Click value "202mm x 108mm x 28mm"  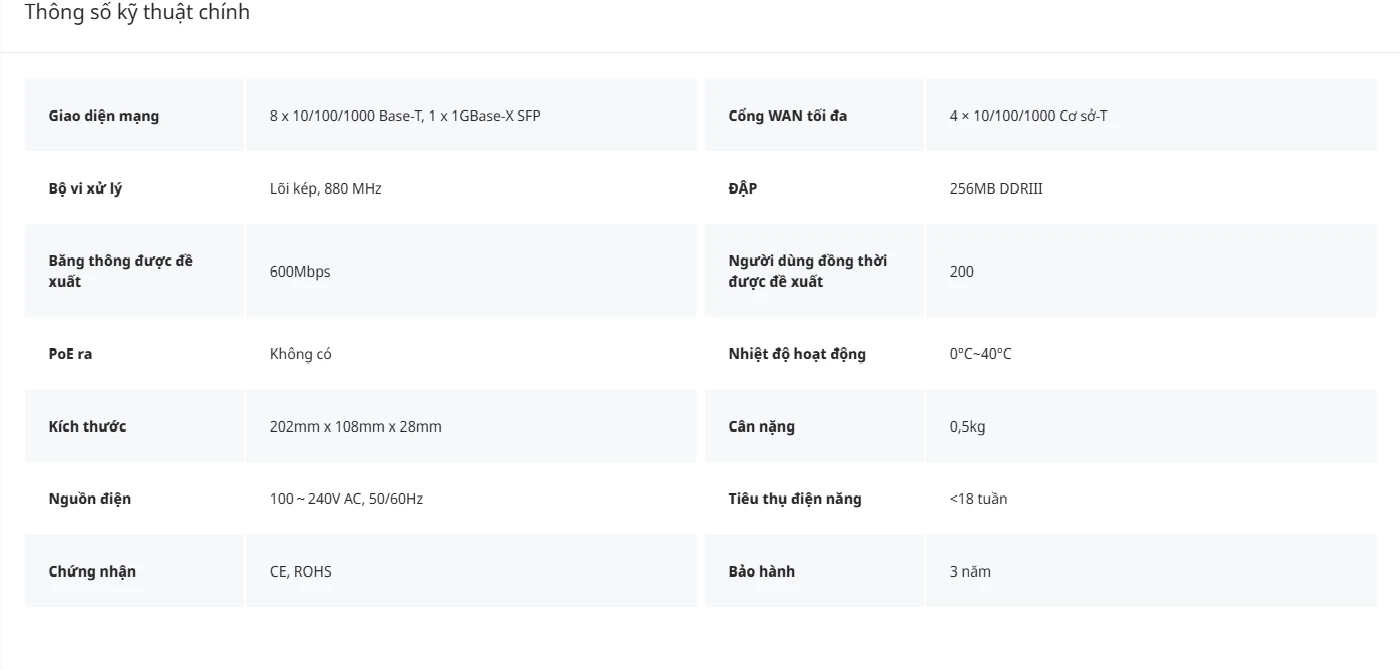(355, 427)
